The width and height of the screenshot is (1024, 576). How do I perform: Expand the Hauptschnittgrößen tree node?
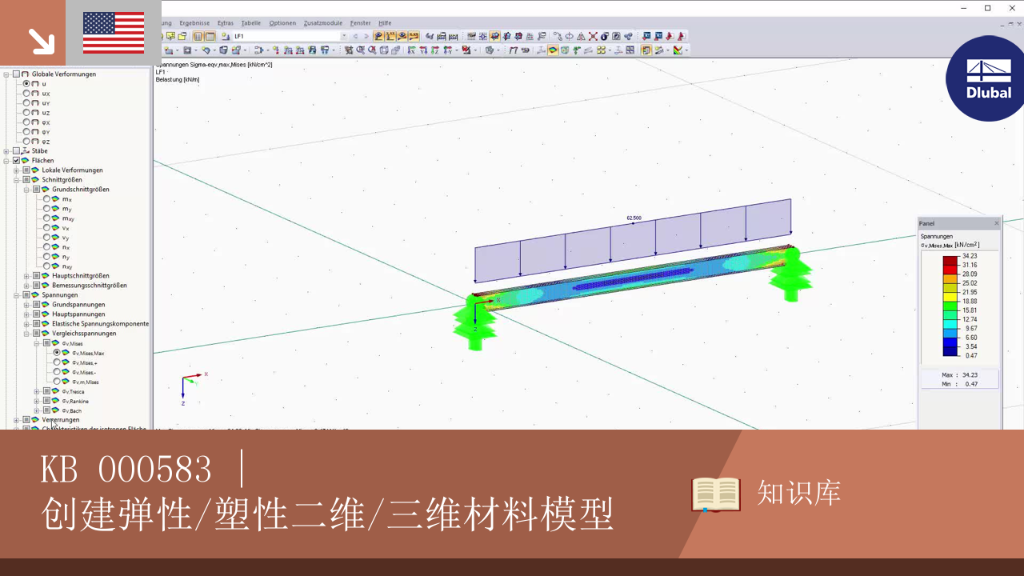(x=26, y=276)
